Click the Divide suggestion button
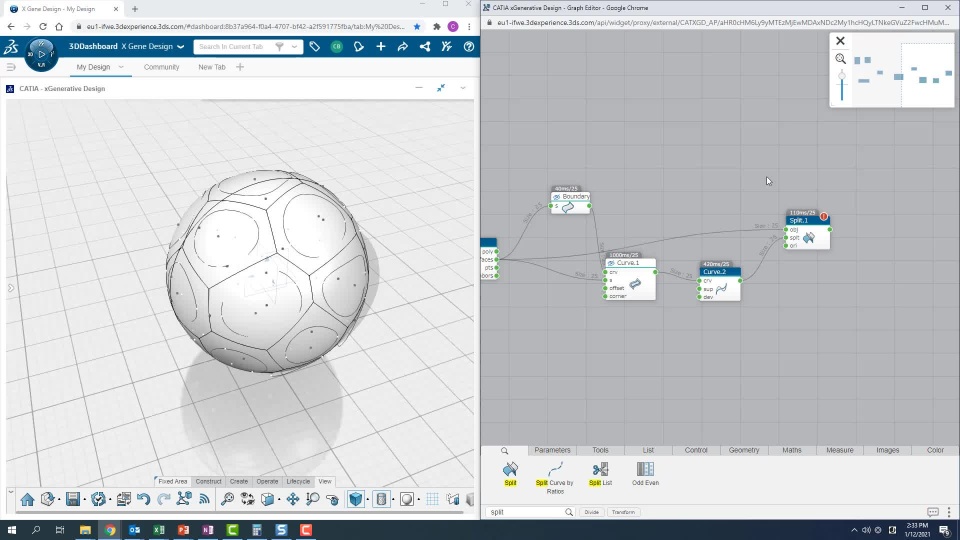 point(591,512)
